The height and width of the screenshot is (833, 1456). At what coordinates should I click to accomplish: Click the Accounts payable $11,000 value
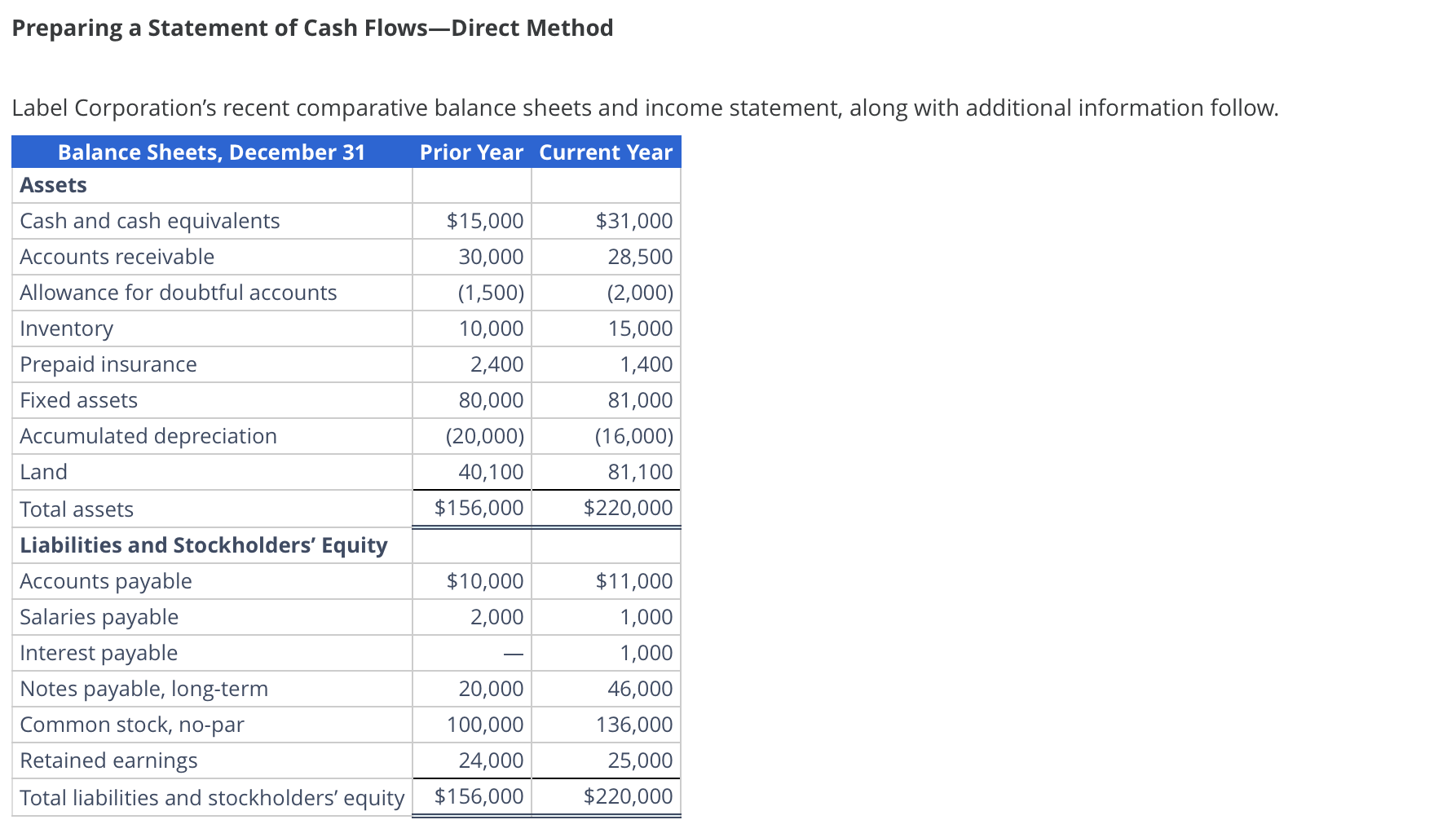(x=633, y=580)
